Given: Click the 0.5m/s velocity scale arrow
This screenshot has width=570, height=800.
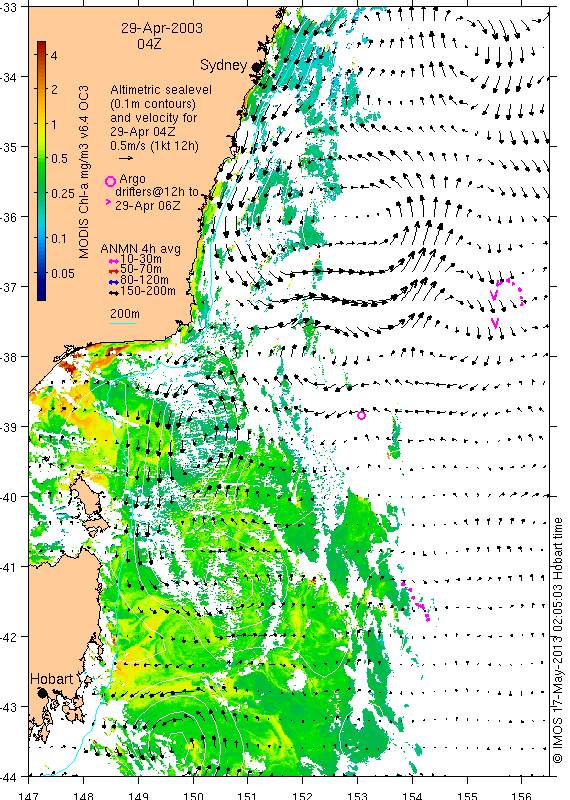Looking at the screenshot, I should [x=126, y=159].
